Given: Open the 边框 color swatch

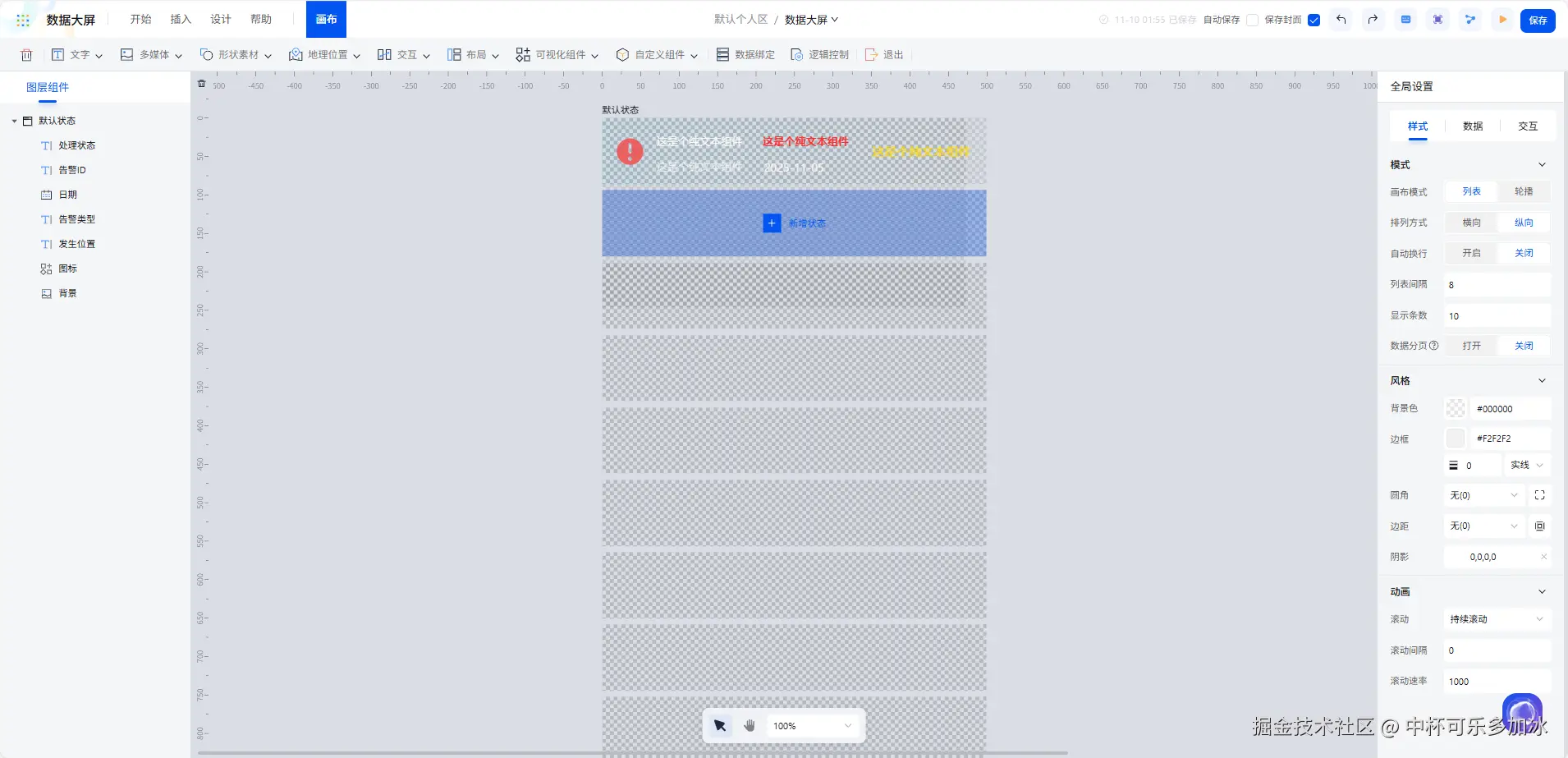Looking at the screenshot, I should point(1456,439).
